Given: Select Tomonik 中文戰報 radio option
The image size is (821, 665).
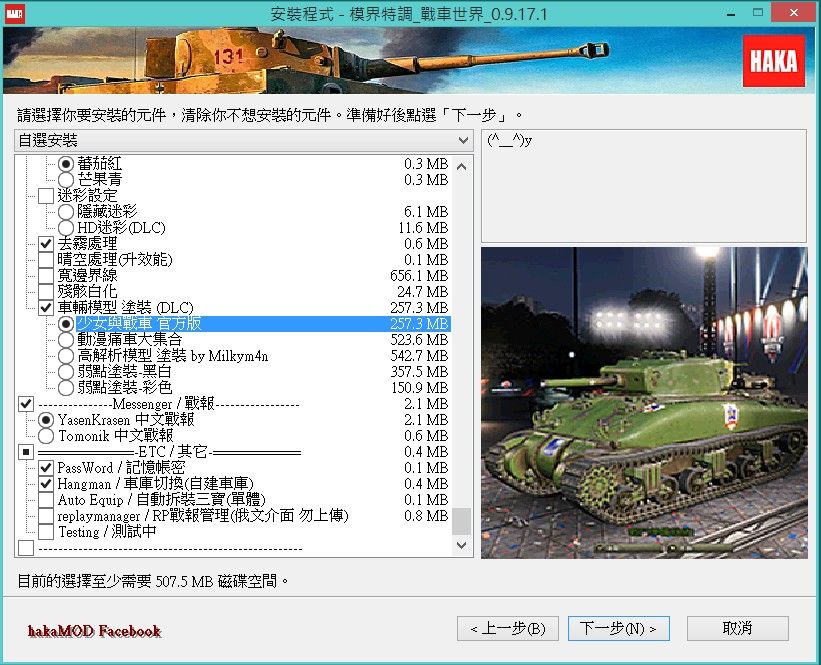Looking at the screenshot, I should [x=46, y=436].
